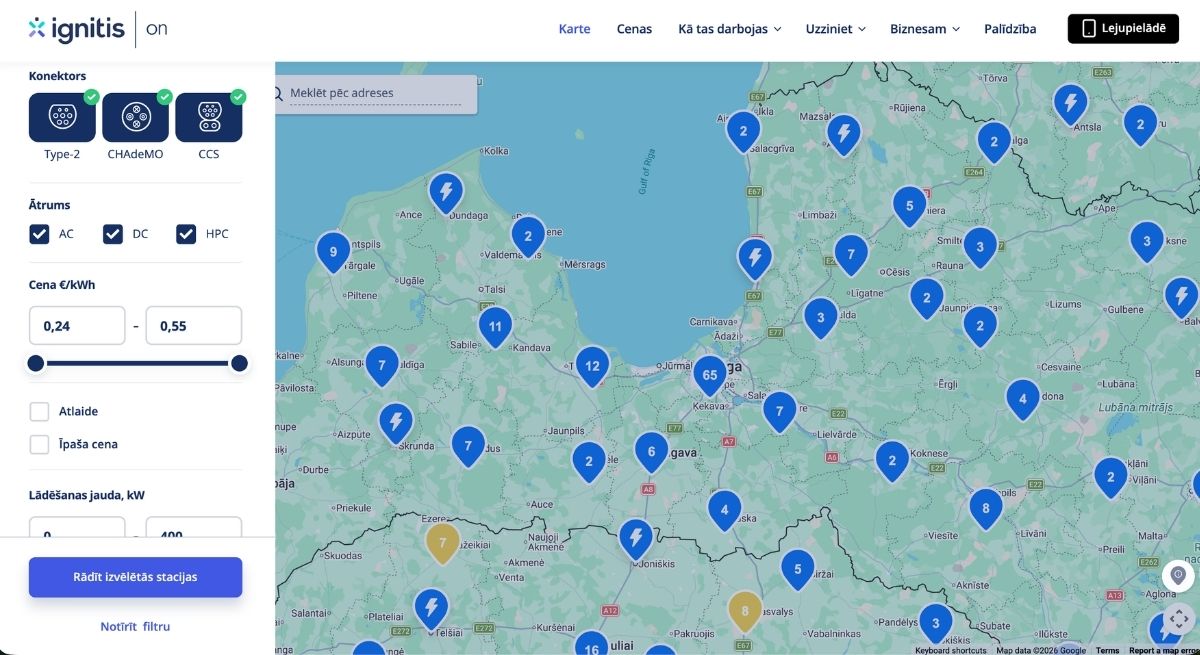Open the cluster marker 3 near Sigulda
The height and width of the screenshot is (655, 1200).
tap(820, 320)
